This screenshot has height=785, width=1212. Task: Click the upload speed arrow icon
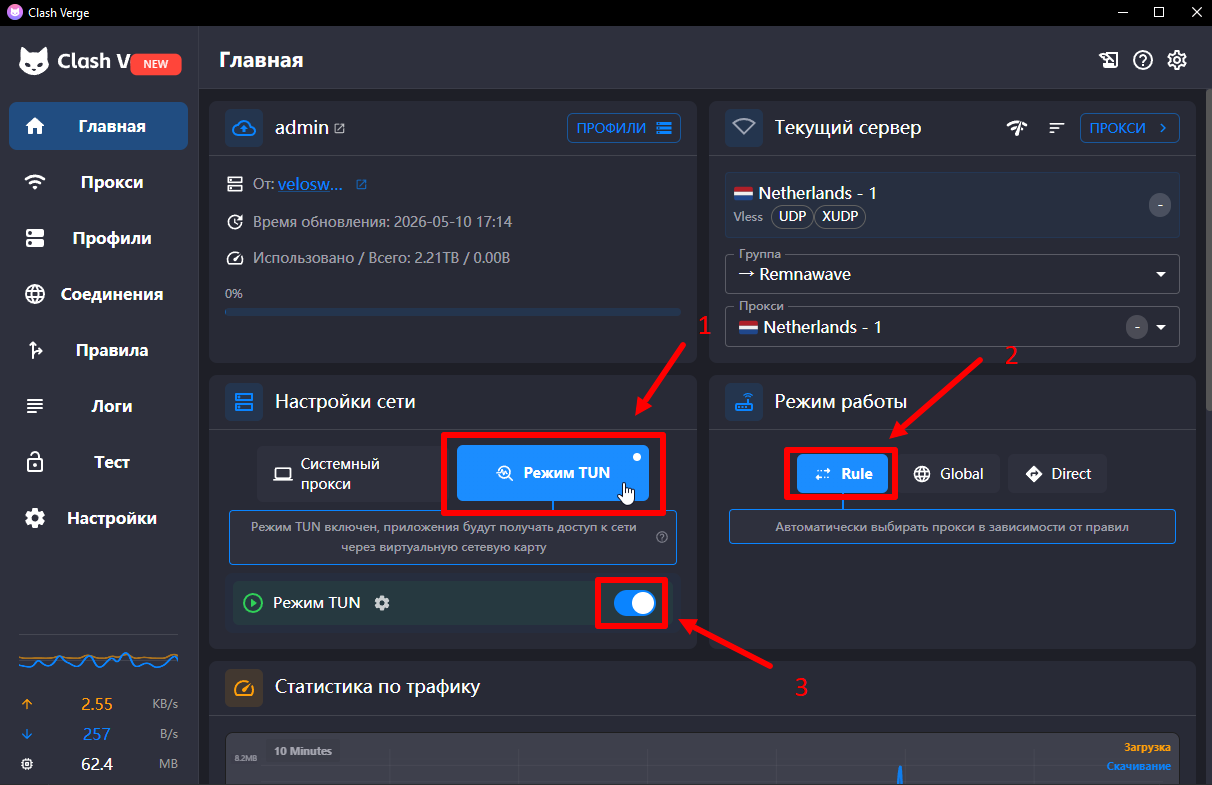click(27, 705)
